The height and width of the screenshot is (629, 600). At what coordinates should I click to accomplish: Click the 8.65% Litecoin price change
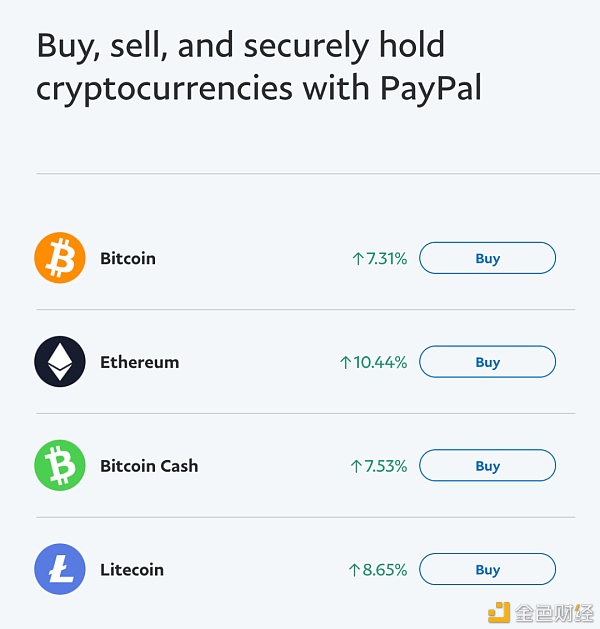coord(385,570)
